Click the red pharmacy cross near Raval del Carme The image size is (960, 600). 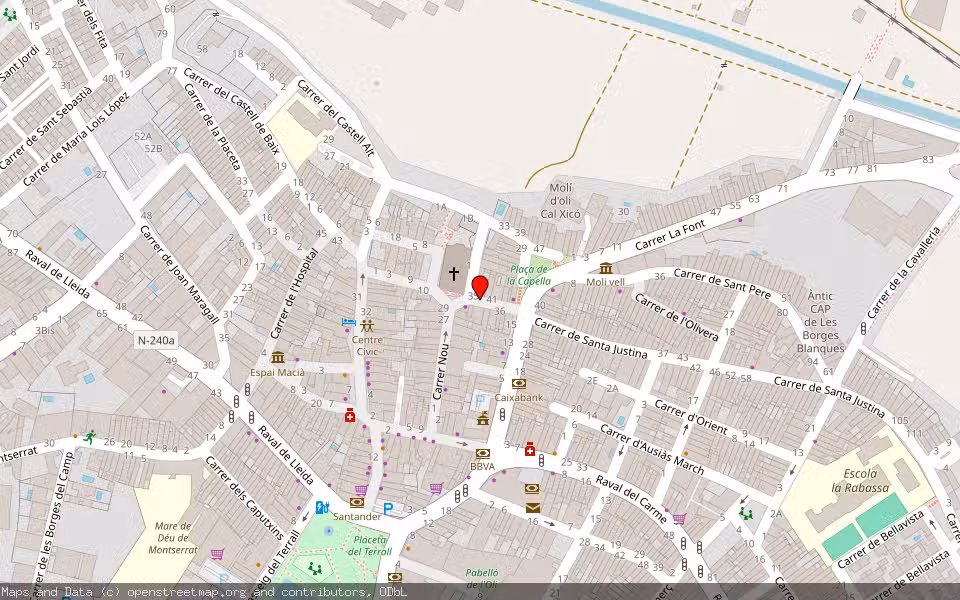(530, 450)
